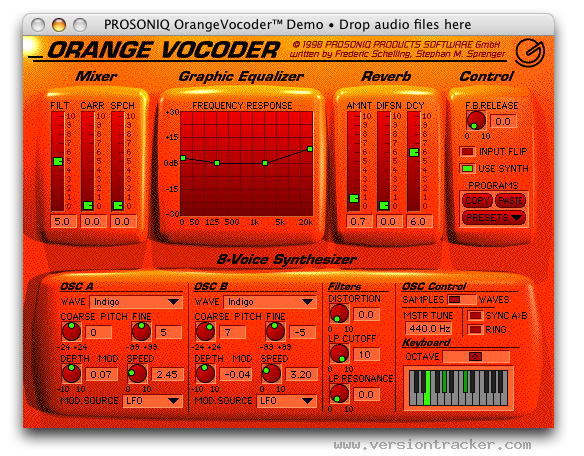Viewport: 584px width, 456px height.
Task: Click the frequency response graph area
Action: coord(247,163)
